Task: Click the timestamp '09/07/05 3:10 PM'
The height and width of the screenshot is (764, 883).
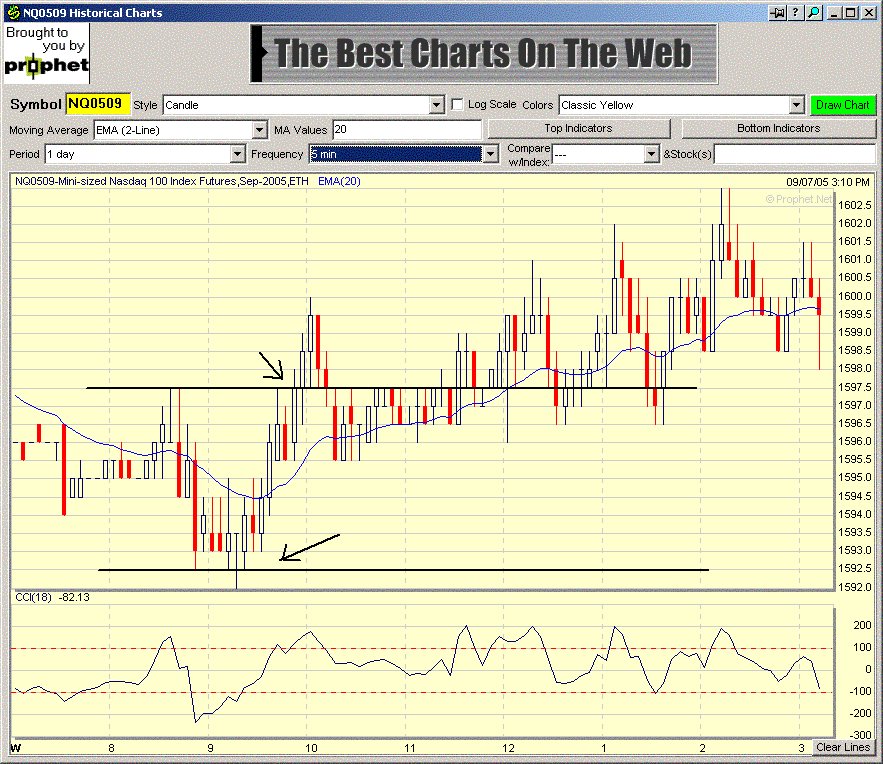Action: 828,182
